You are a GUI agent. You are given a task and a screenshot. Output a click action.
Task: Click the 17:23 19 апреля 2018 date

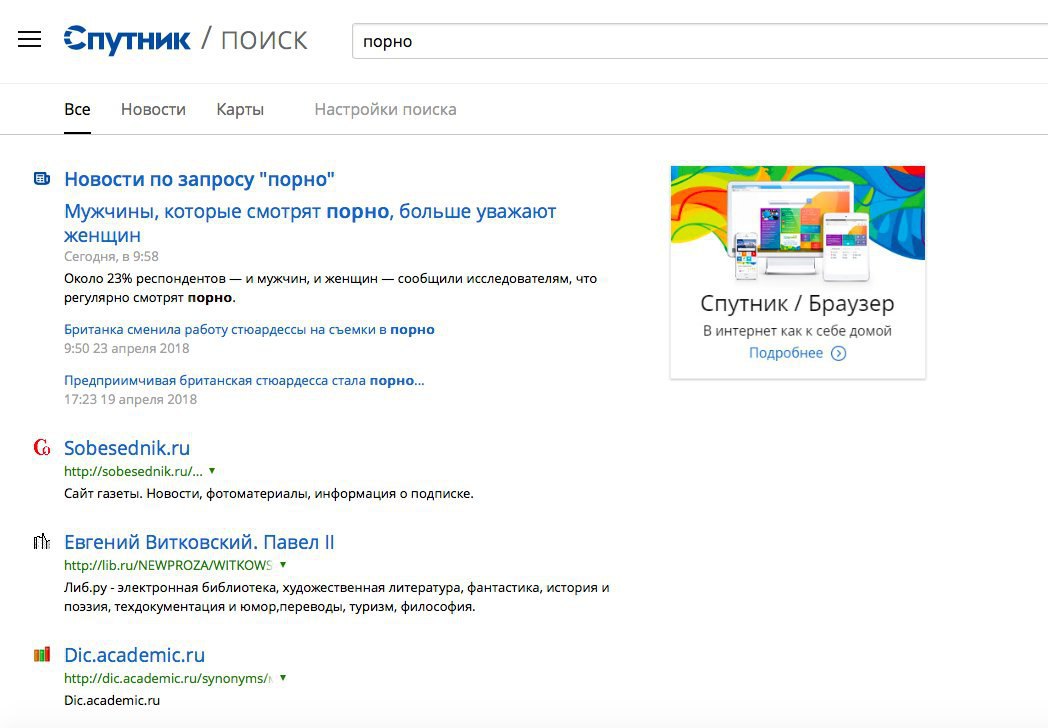tap(130, 400)
